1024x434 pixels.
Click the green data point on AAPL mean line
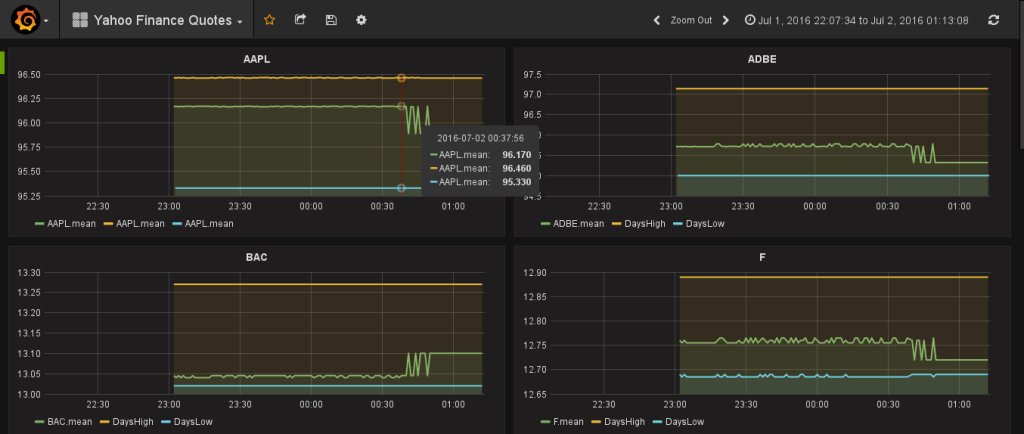point(401,106)
